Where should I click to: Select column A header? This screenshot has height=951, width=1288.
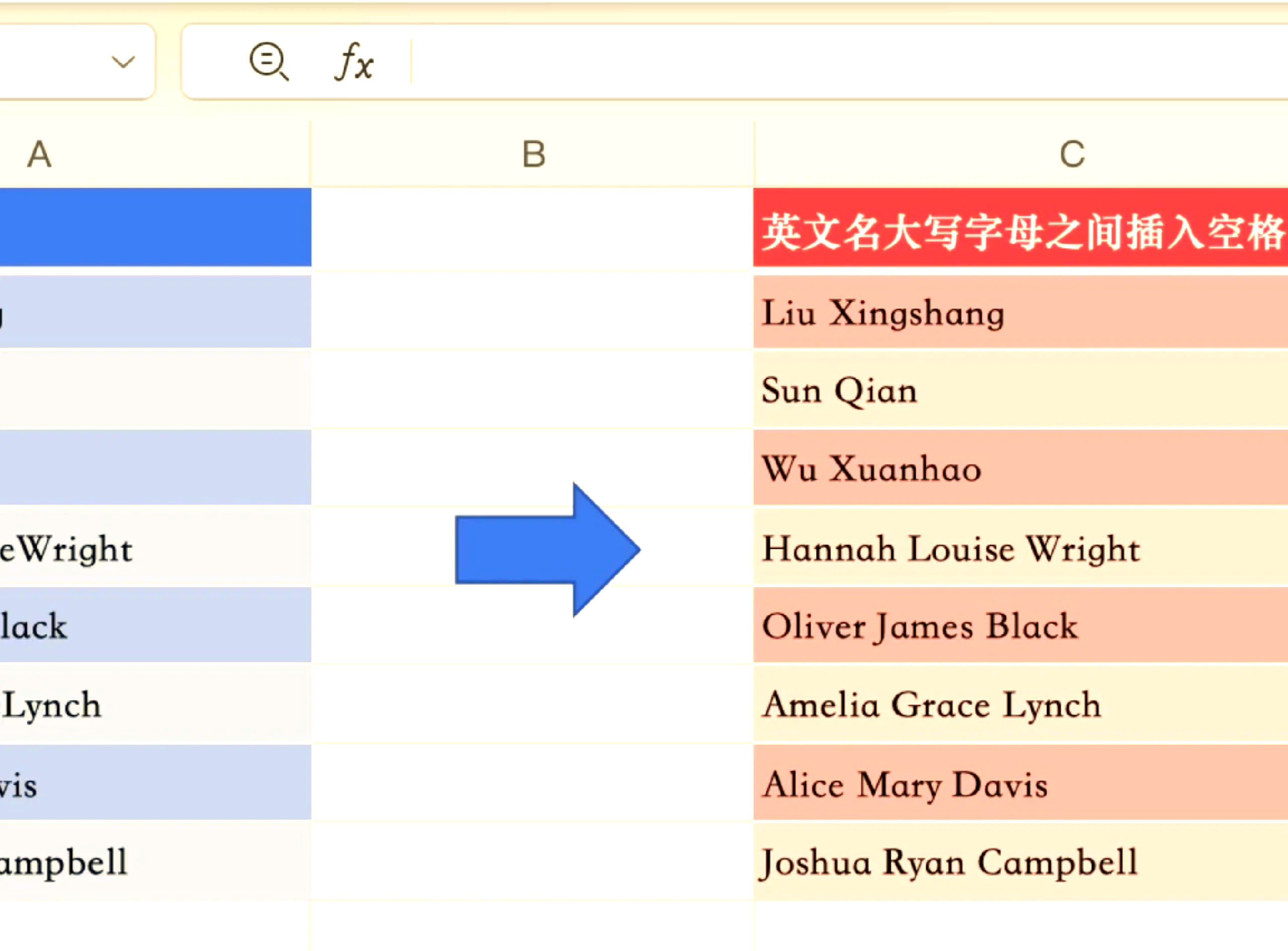pyautogui.click(x=40, y=155)
